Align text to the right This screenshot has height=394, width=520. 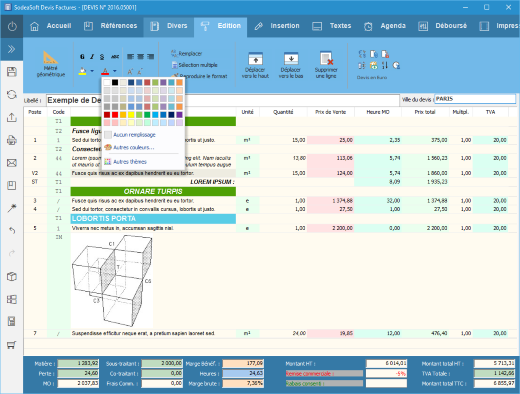click(x=151, y=57)
